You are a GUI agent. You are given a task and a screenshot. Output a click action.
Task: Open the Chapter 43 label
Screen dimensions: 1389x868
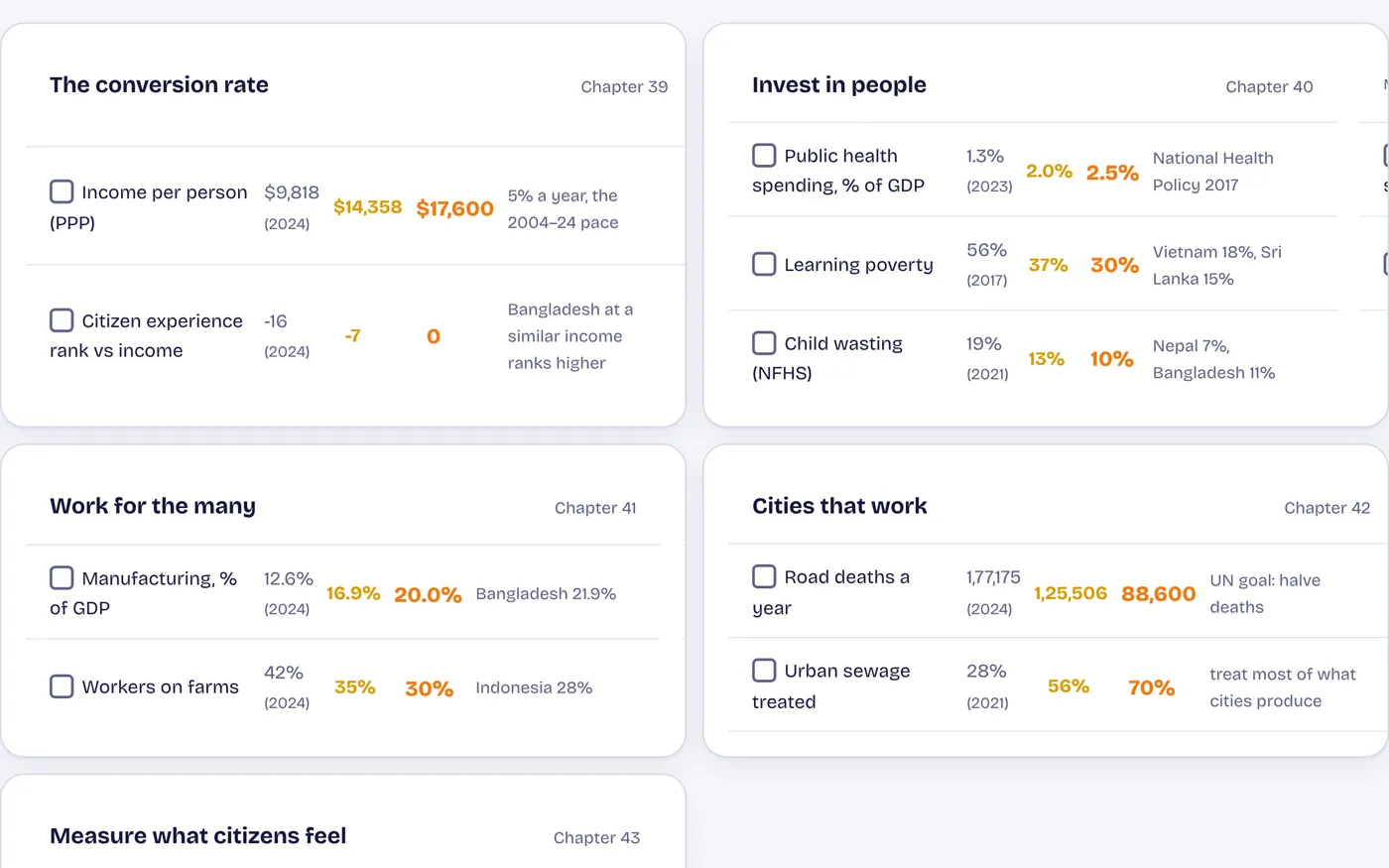click(596, 838)
